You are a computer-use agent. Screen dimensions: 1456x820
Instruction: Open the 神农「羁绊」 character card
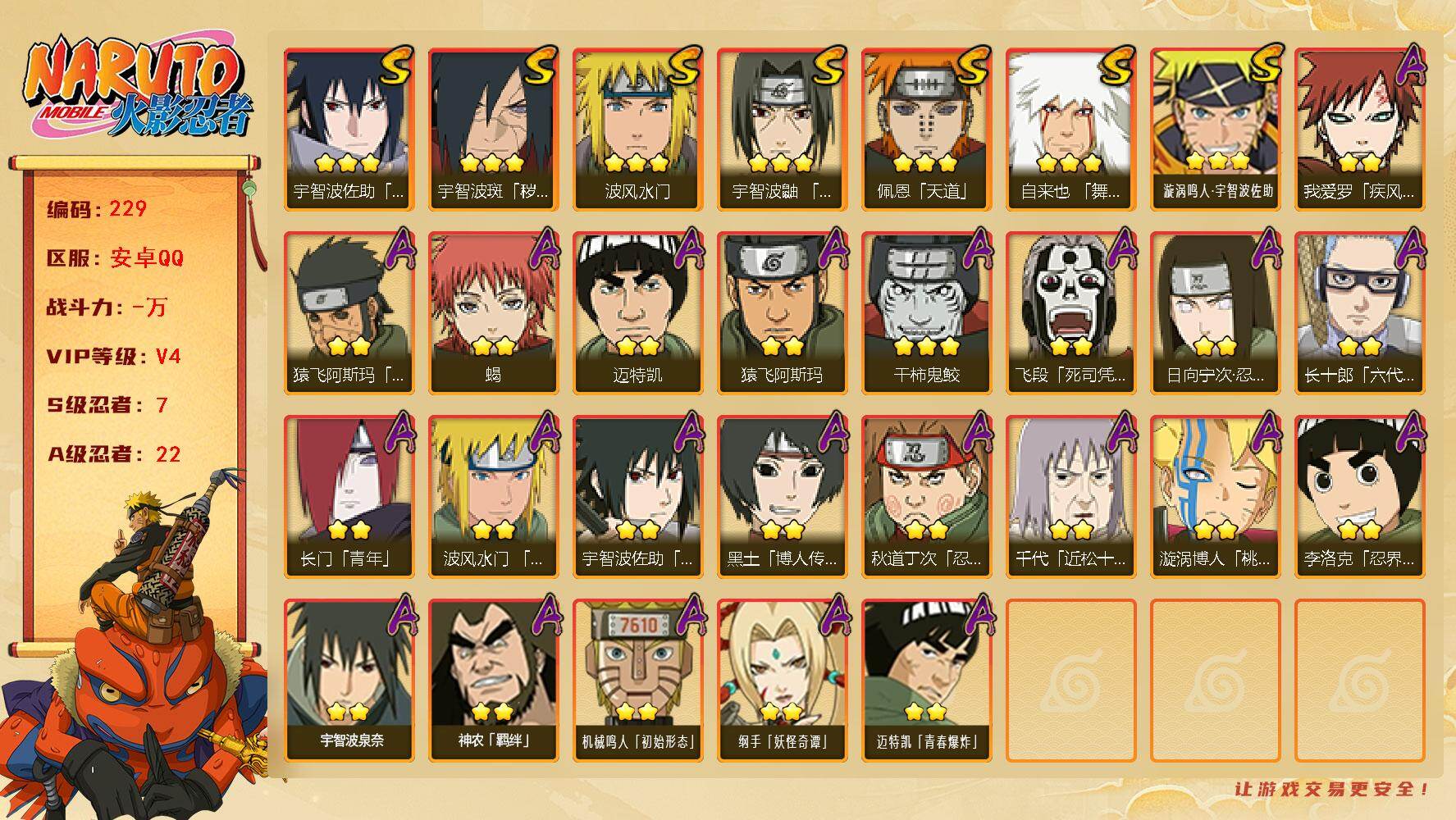pos(493,680)
